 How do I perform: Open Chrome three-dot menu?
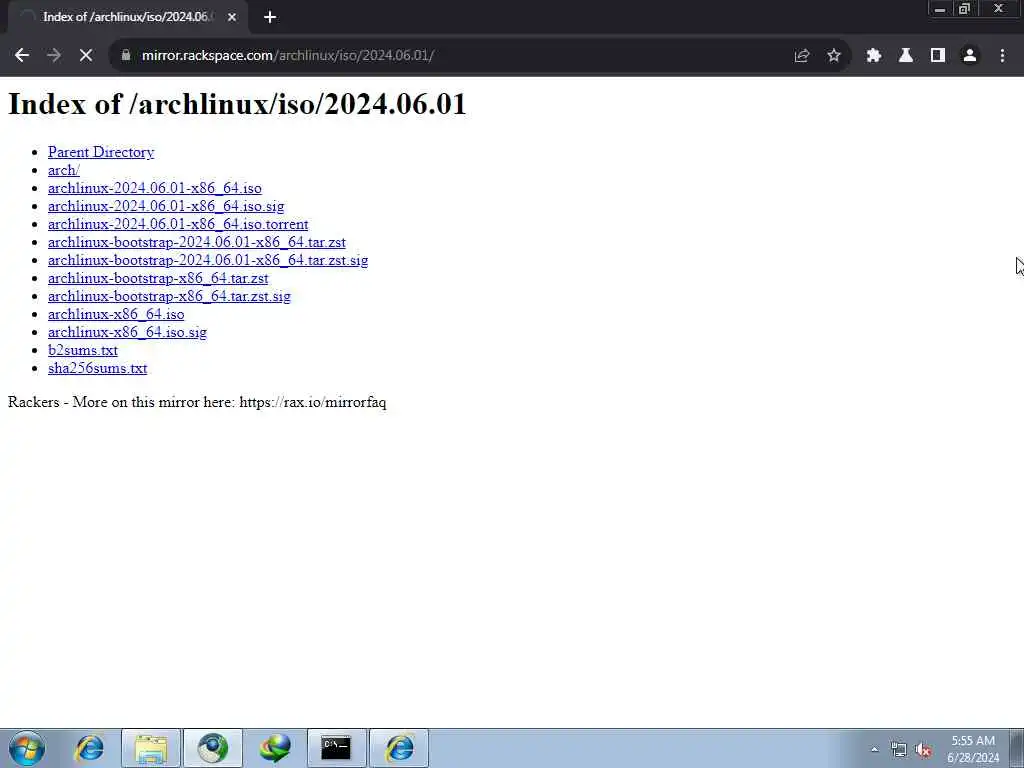tap(1002, 56)
